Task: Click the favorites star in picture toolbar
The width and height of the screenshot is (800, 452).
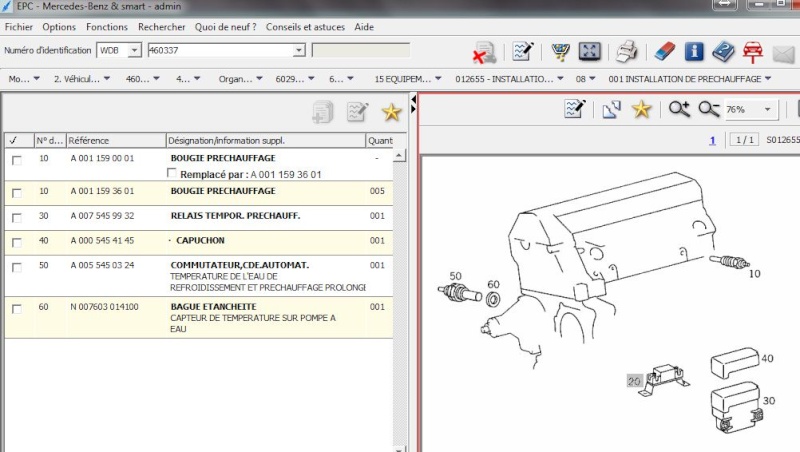Action: [x=641, y=109]
